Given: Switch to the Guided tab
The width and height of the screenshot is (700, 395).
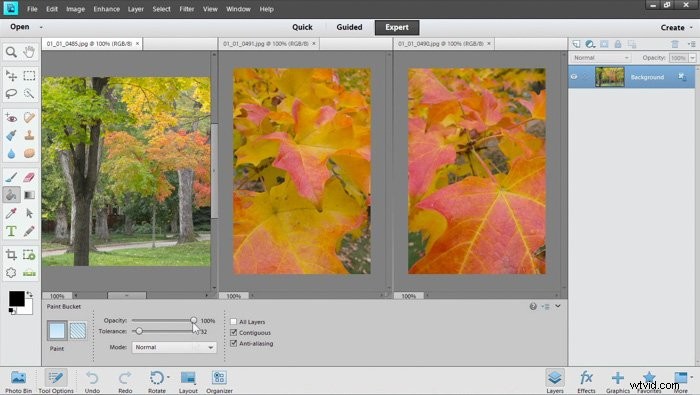Looking at the screenshot, I should click(x=349, y=27).
